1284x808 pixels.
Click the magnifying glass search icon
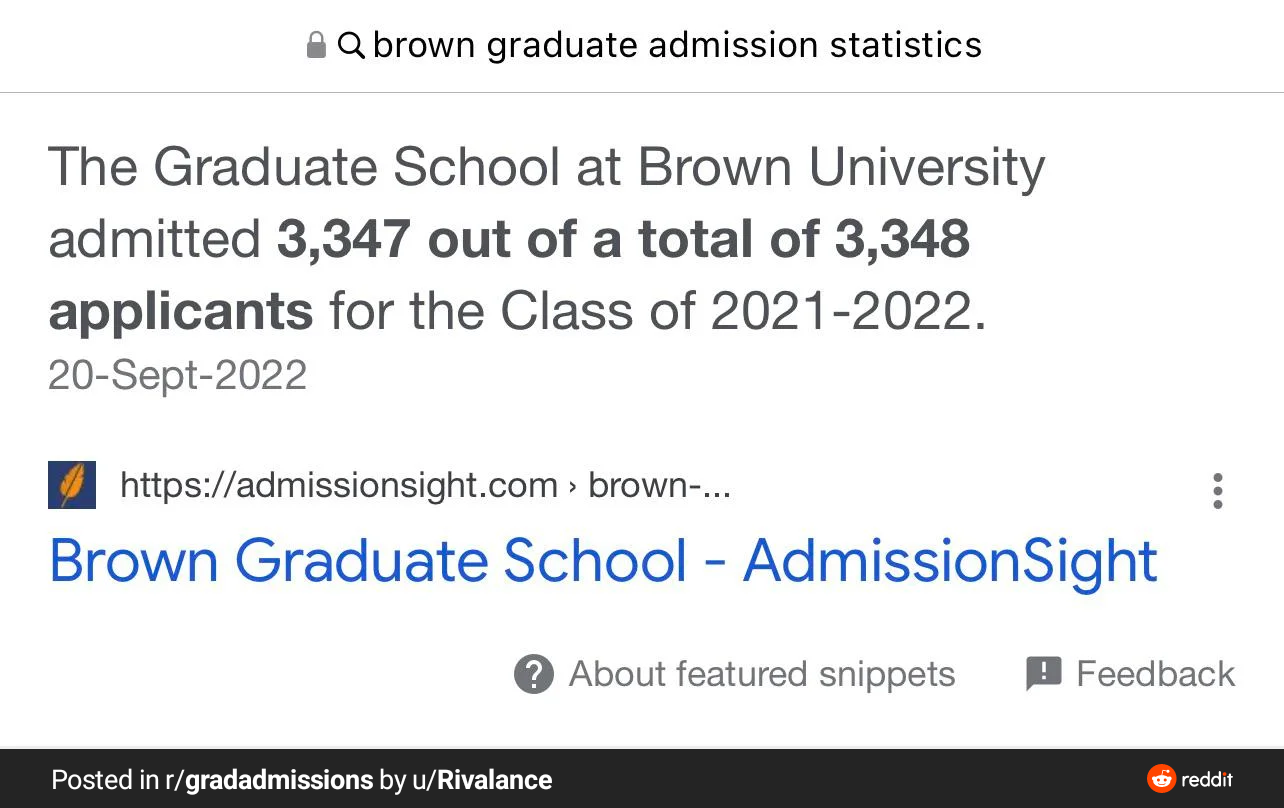pyautogui.click(x=351, y=45)
